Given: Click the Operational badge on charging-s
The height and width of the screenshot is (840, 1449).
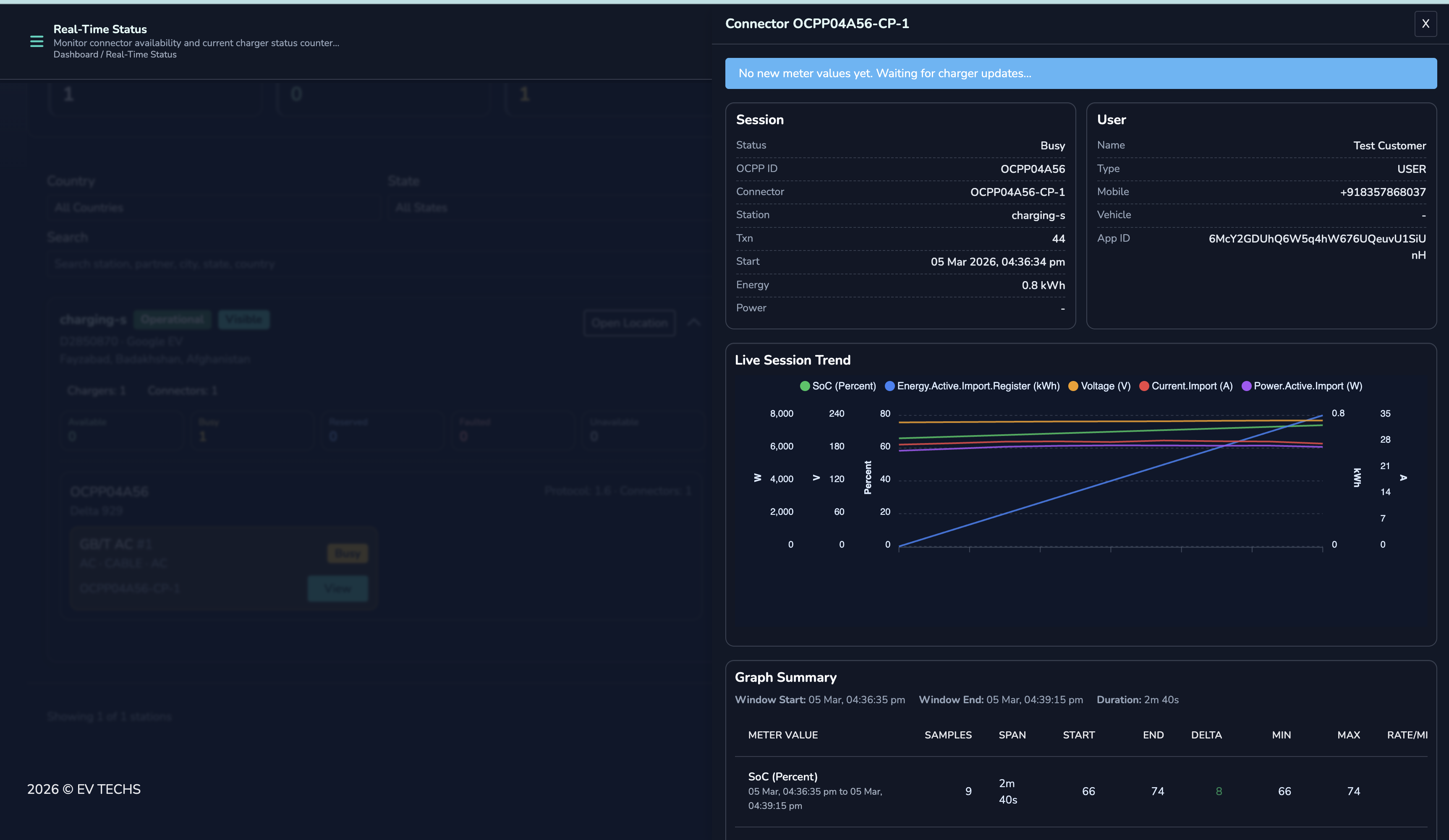Looking at the screenshot, I should click(x=173, y=320).
